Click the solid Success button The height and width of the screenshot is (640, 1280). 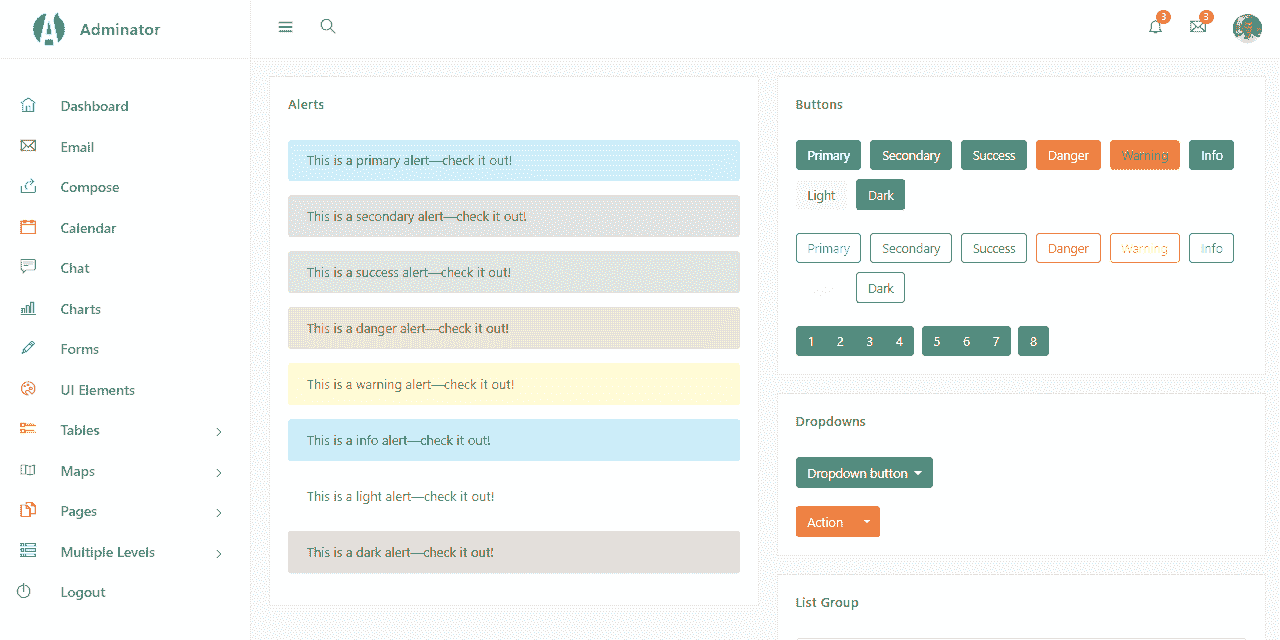[994, 155]
